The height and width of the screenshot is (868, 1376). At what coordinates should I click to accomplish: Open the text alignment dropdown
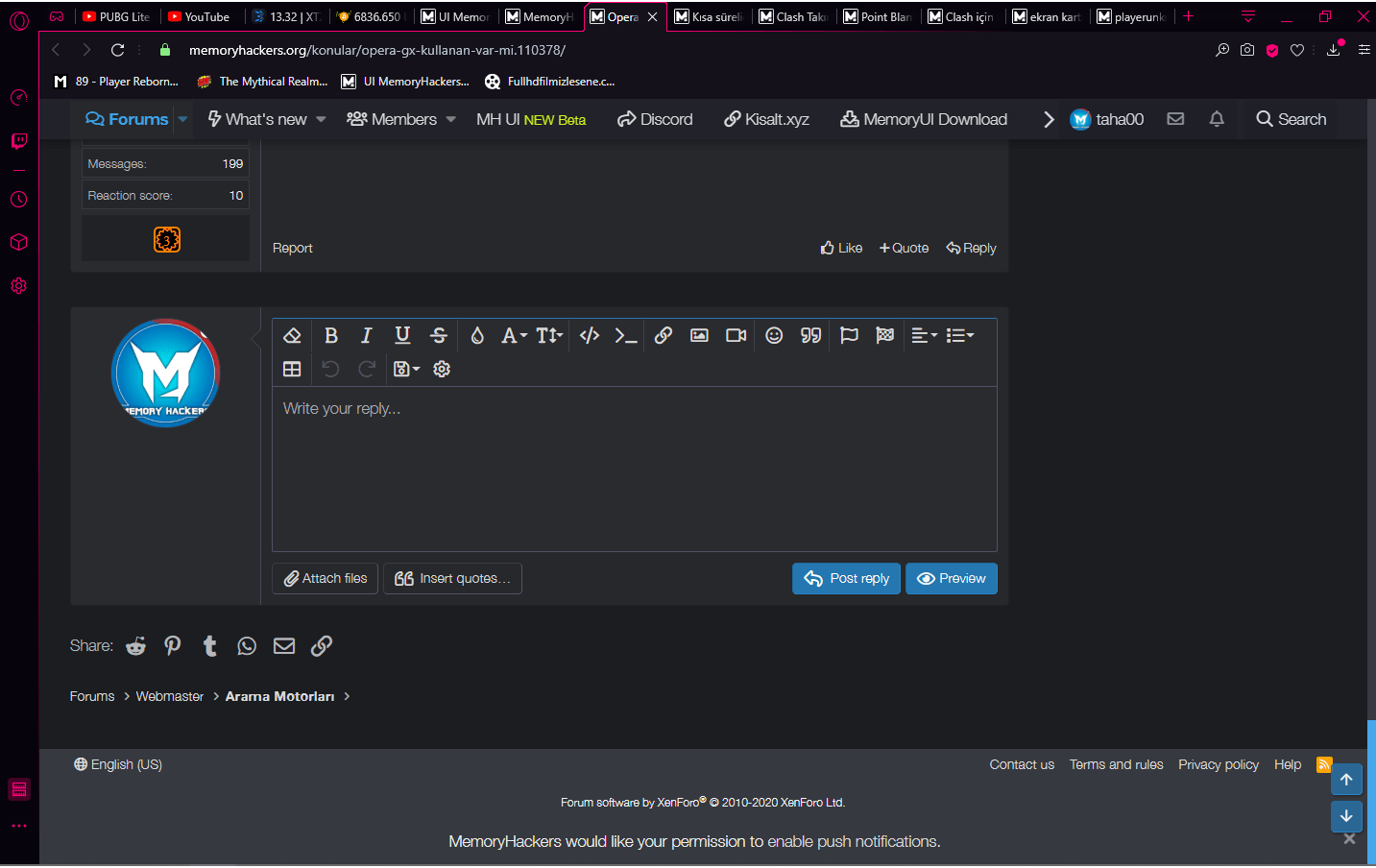tap(924, 336)
